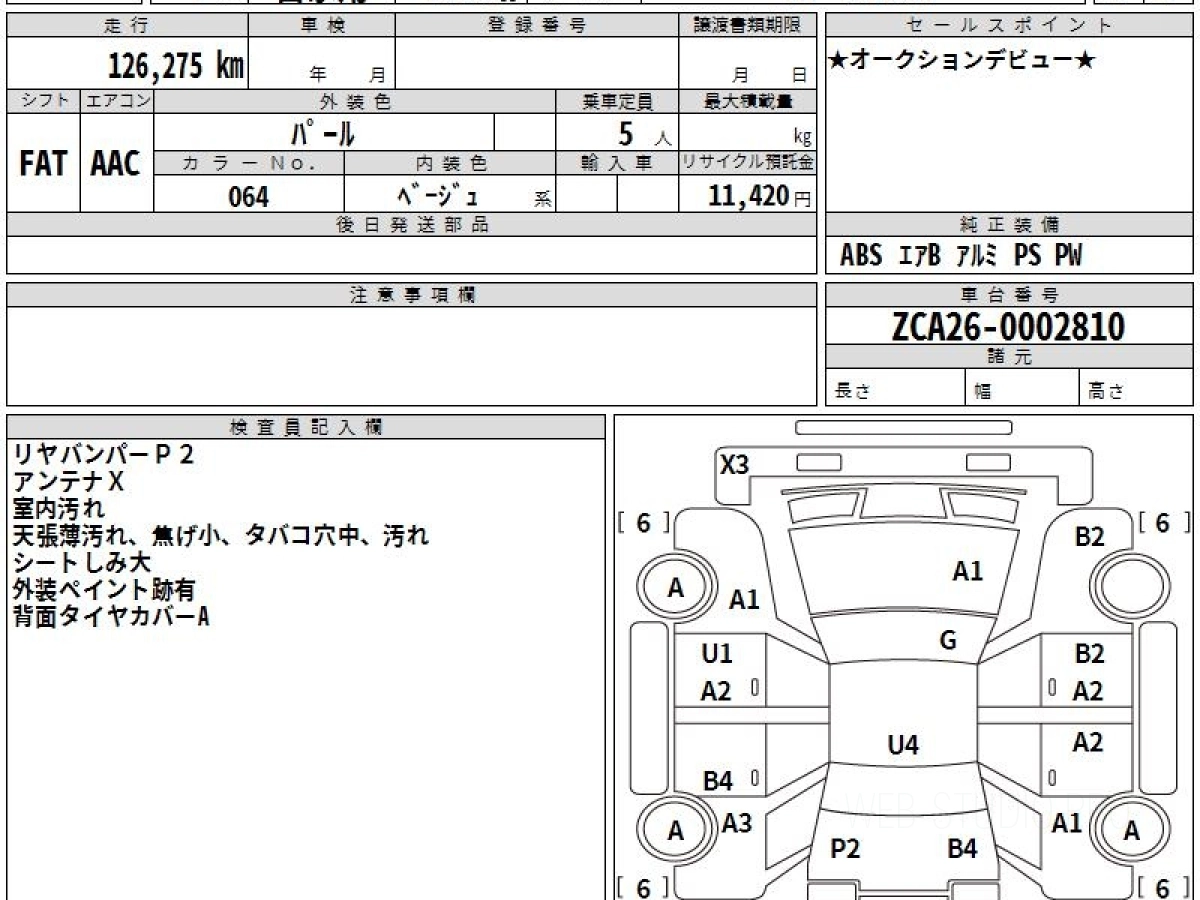Screen dimensions: 1200x900
Task: Click the カラーNo. label
Action: pos(249,163)
